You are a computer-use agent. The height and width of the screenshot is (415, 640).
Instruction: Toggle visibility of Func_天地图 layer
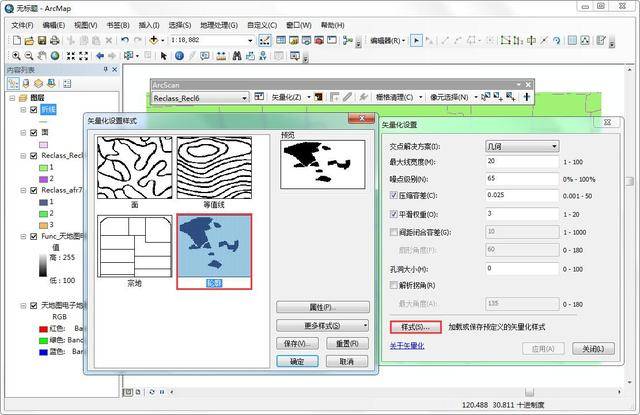pos(34,236)
